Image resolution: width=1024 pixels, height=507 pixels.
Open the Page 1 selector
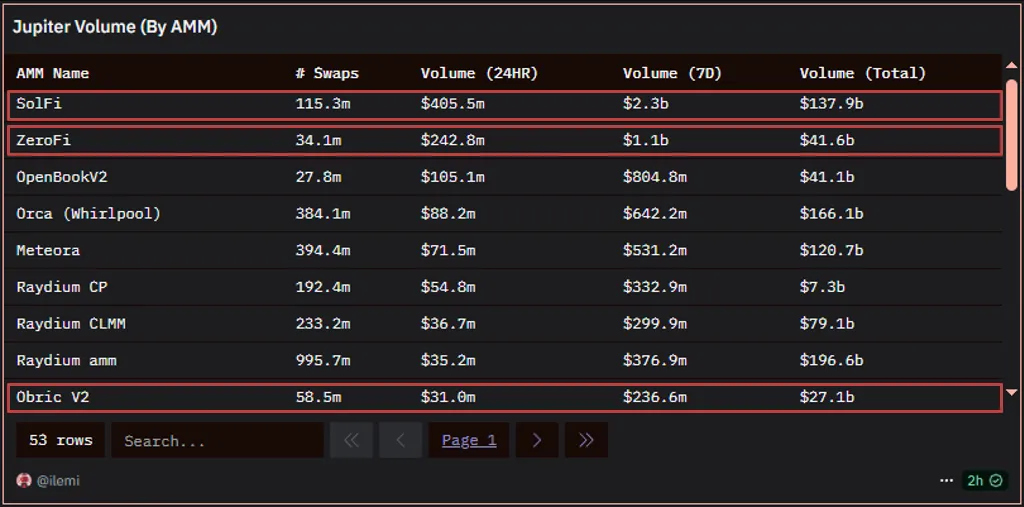469,440
